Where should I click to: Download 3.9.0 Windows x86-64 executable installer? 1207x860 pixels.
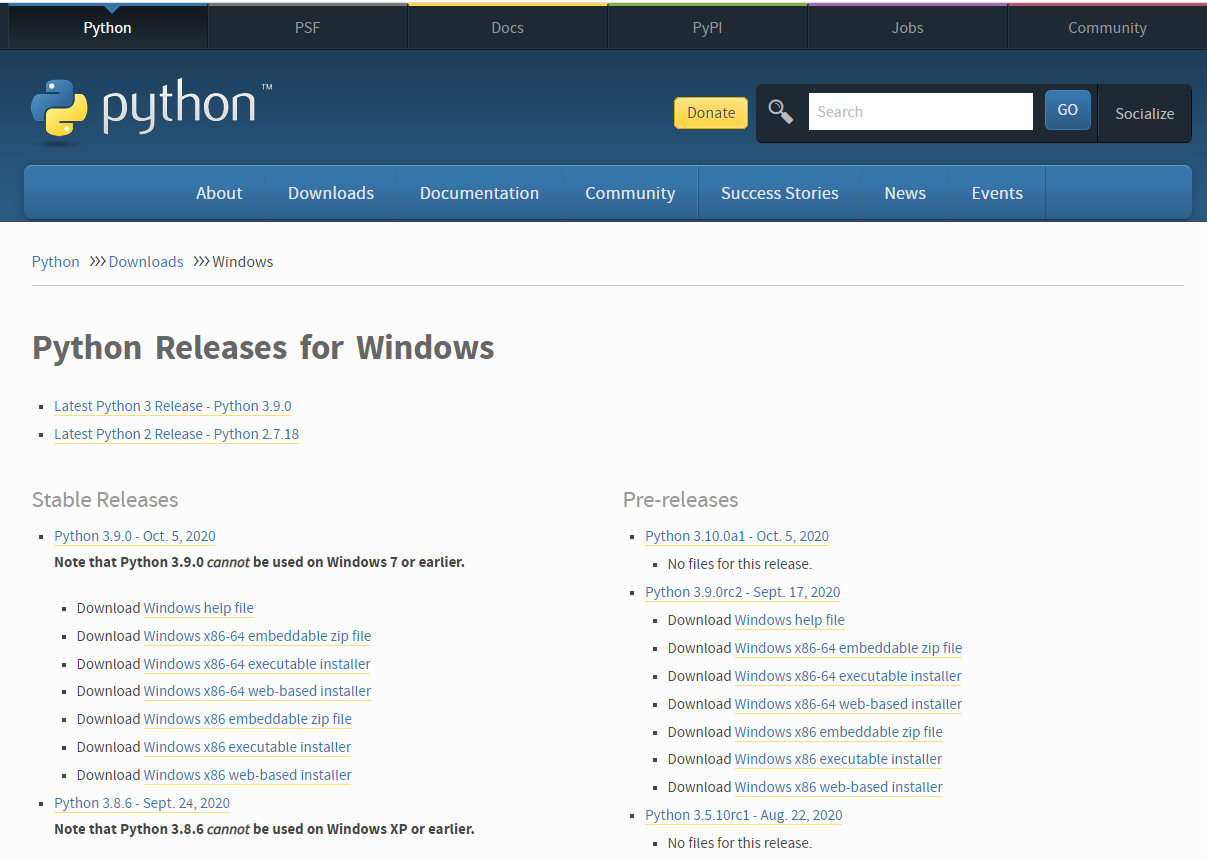pos(257,664)
